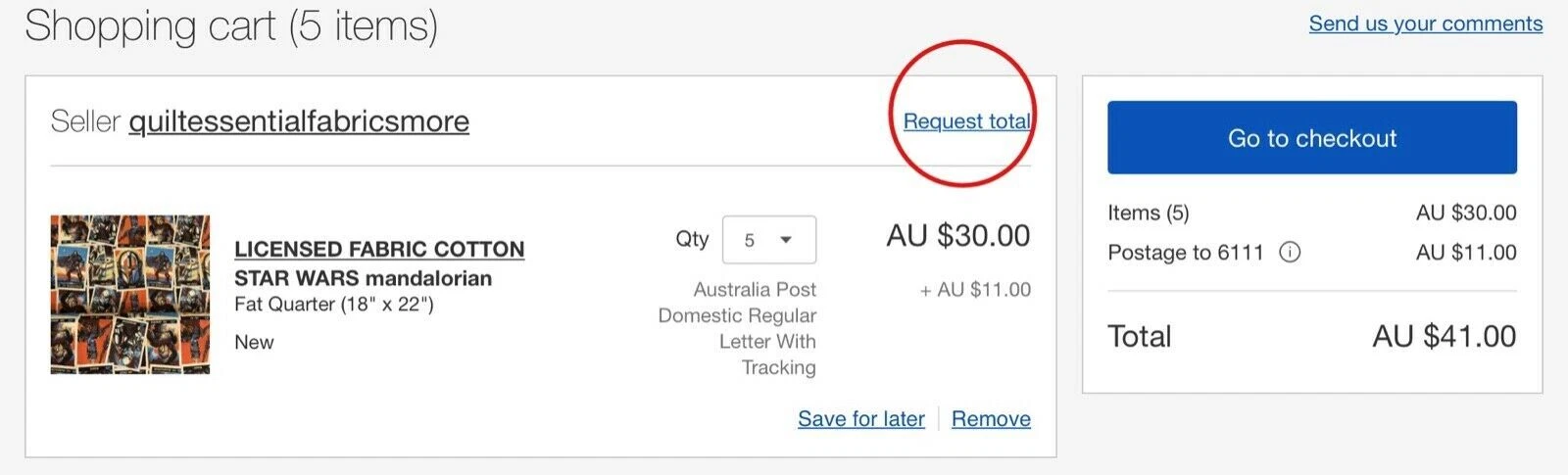Click the Fat Quarter size description

click(334, 305)
